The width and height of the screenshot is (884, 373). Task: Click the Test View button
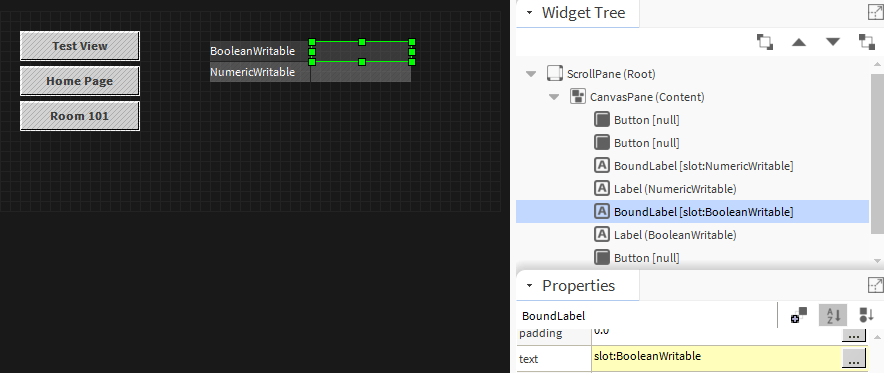(x=79, y=46)
